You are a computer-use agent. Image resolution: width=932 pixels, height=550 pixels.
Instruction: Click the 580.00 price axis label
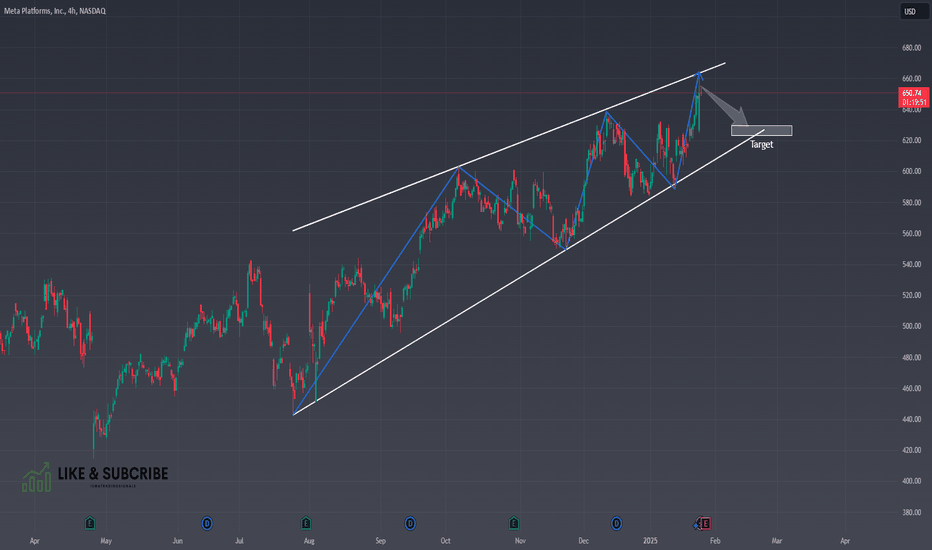[x=911, y=203]
